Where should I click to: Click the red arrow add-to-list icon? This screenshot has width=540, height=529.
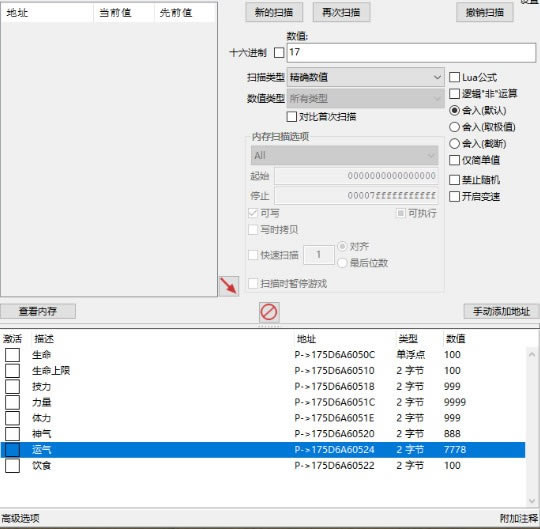[229, 286]
